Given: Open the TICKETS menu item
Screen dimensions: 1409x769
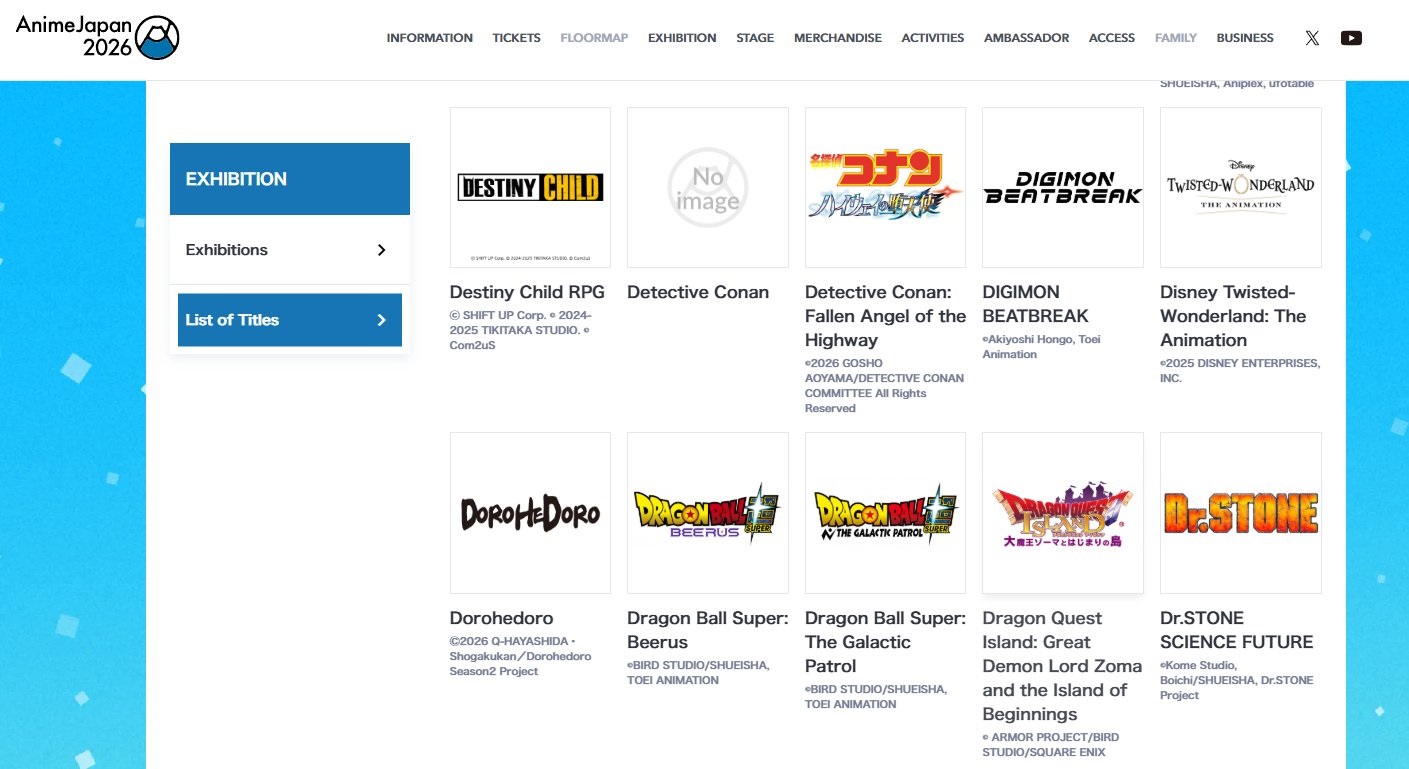Looking at the screenshot, I should pos(516,38).
